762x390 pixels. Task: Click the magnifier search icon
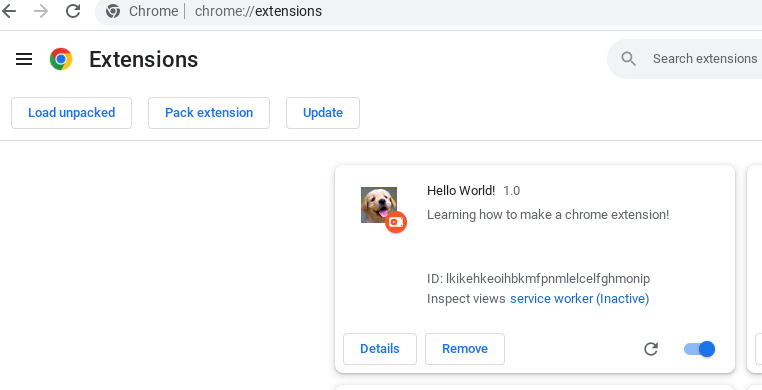pos(628,59)
